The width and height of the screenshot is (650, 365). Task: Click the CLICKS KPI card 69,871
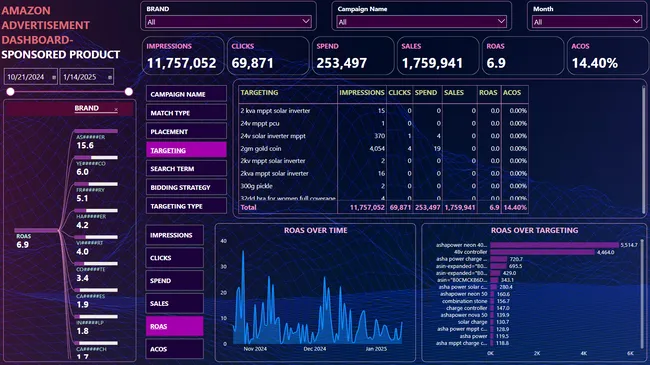pos(268,56)
